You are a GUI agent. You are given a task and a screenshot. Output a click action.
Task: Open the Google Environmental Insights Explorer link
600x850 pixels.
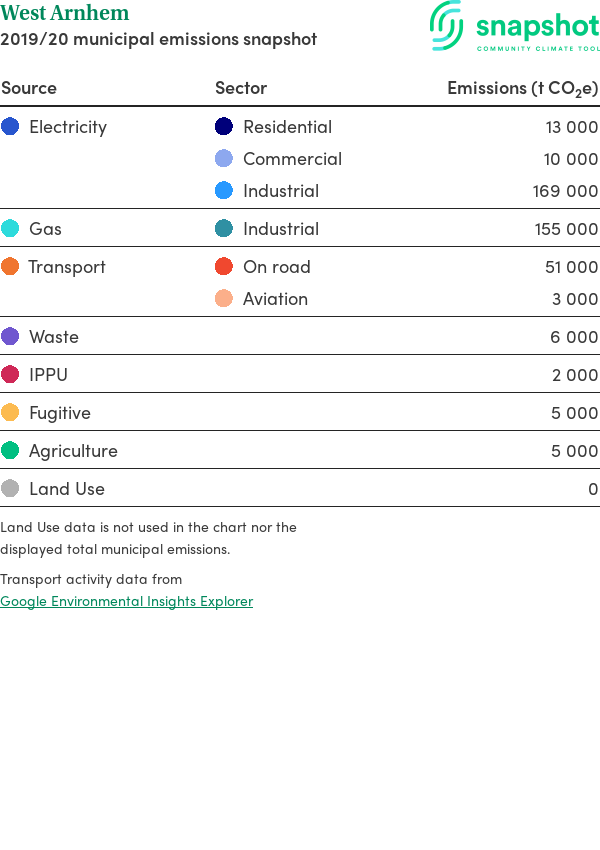(x=126, y=601)
